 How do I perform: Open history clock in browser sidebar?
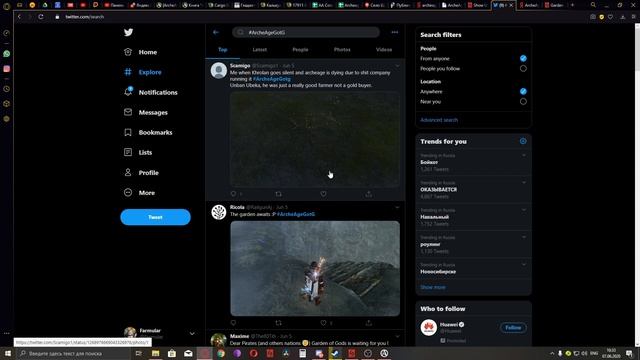tap(7, 89)
